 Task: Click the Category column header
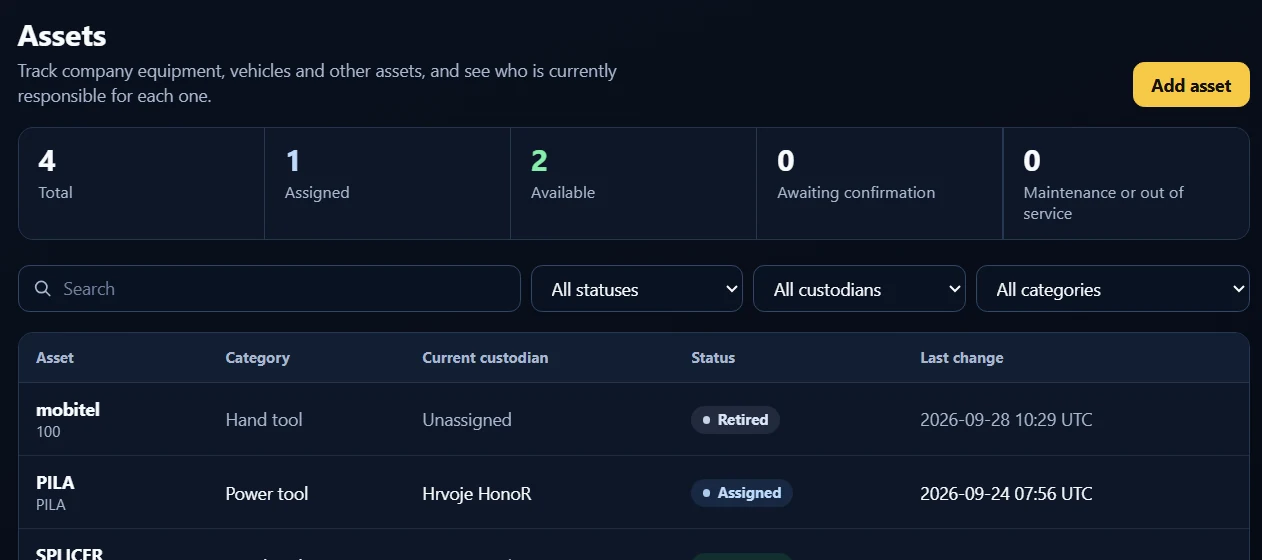(258, 358)
